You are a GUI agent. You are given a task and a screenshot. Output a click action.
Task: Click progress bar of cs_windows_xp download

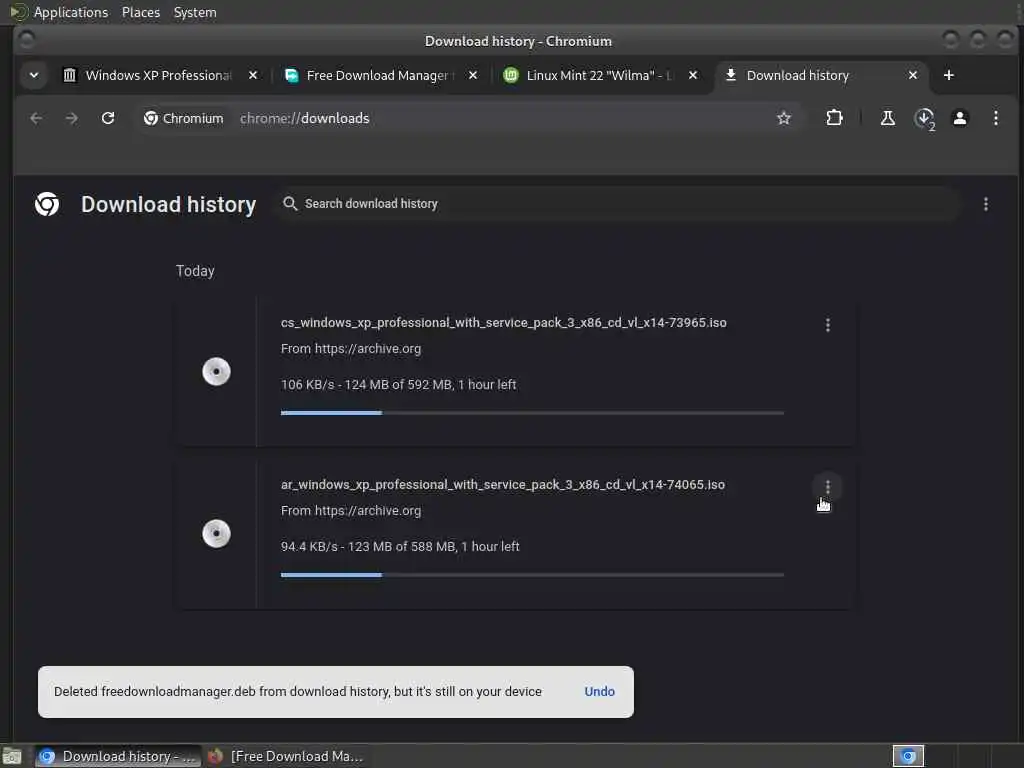(x=532, y=413)
